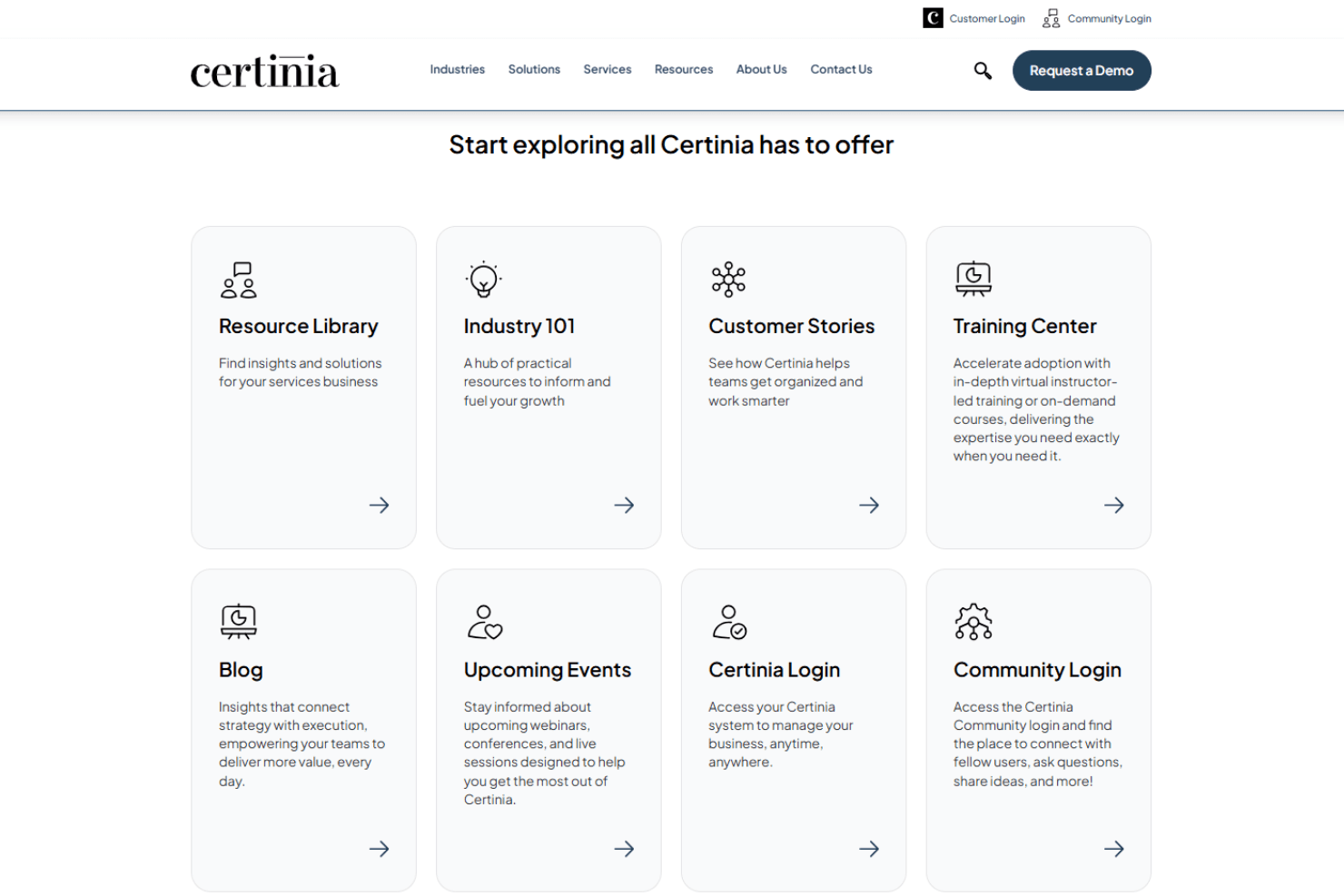The height and width of the screenshot is (896, 1344).
Task: Open the Upcoming Events card title
Action: tap(548, 670)
